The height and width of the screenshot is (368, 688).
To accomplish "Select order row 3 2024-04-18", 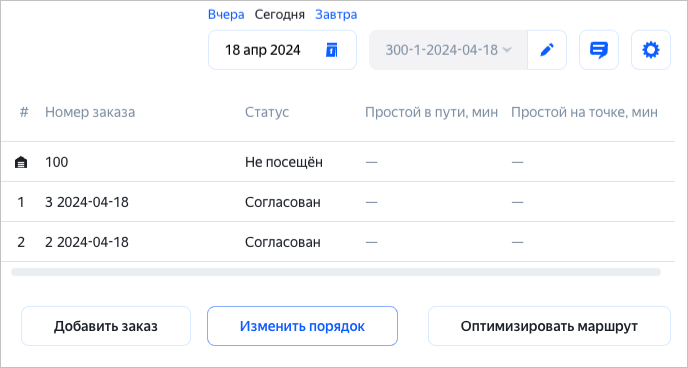I will tap(337, 202).
